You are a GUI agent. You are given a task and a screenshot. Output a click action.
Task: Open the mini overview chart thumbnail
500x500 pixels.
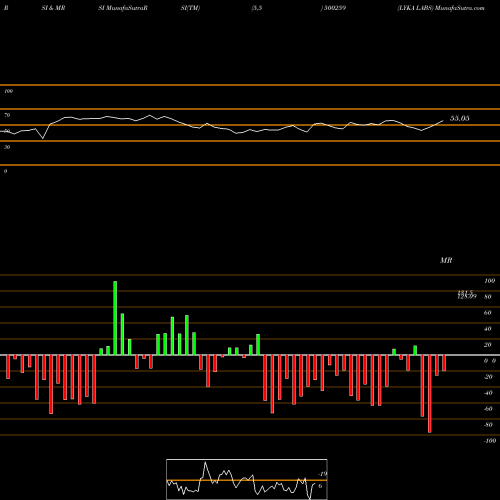point(247,479)
